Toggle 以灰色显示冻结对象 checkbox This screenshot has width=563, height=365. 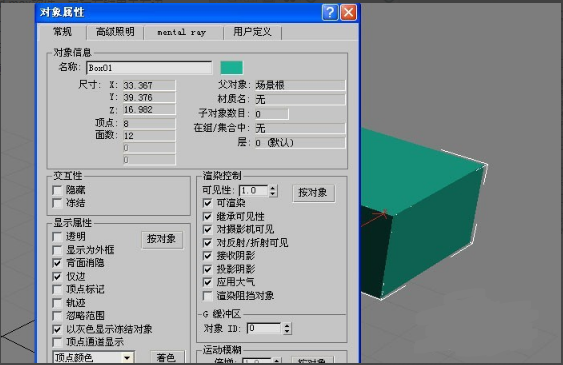[x=57, y=329]
